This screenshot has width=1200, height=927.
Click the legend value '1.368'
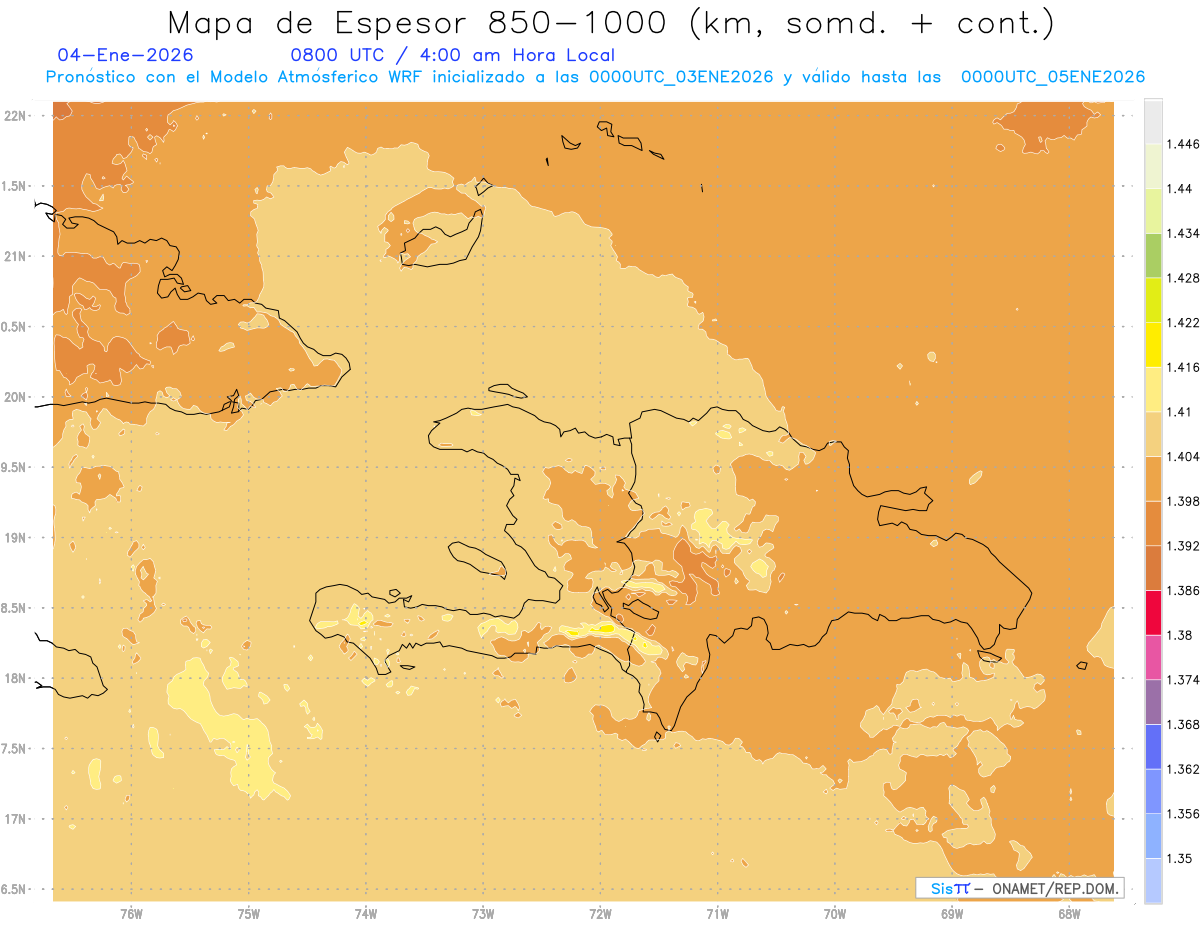[x=1182, y=724]
